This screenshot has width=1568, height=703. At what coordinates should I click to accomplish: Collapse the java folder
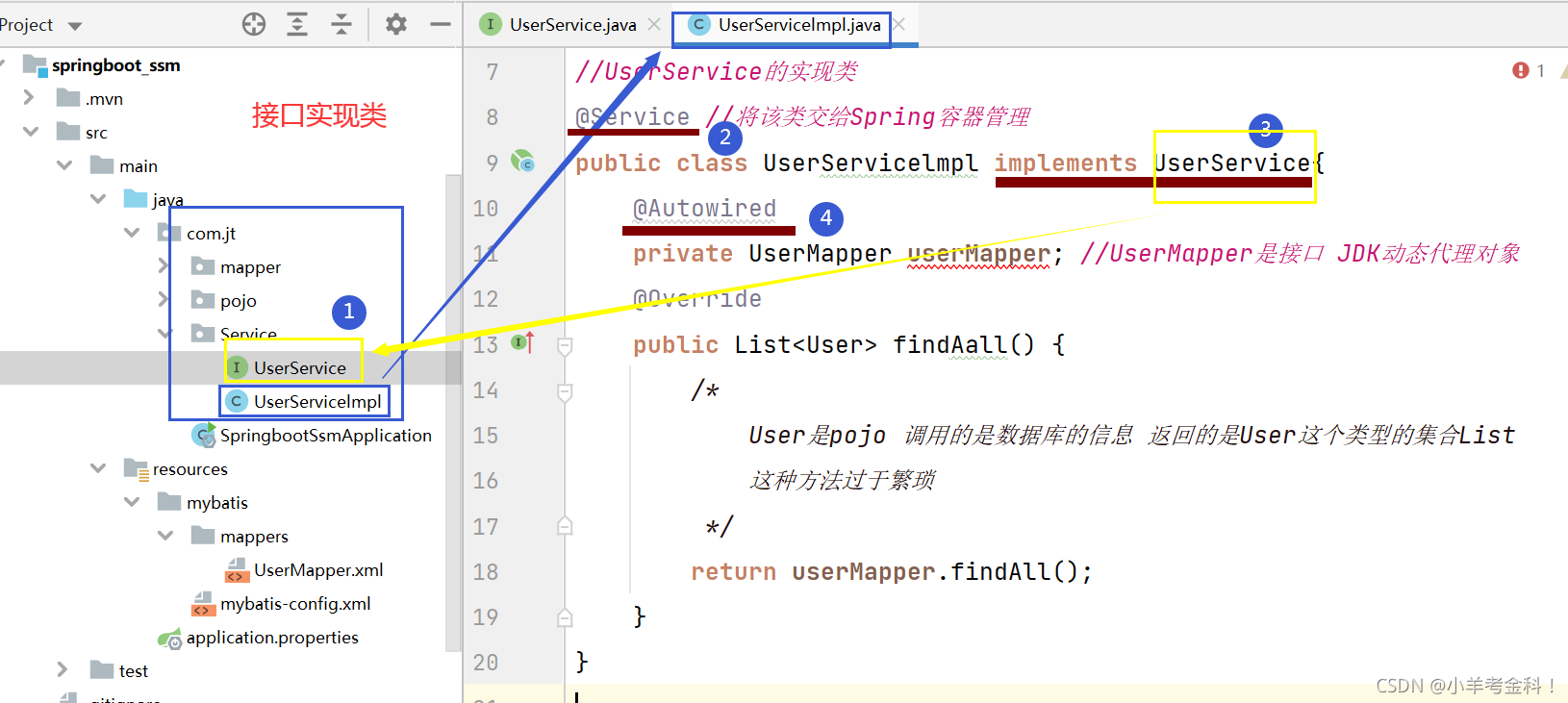point(98,199)
